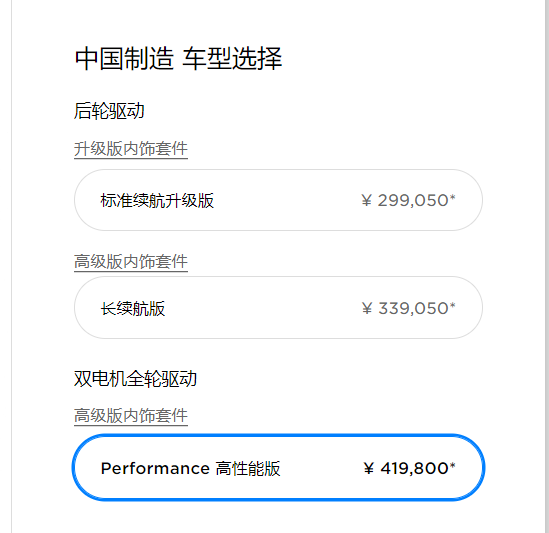Click the 后轮驱动 section title

pyautogui.click(x=109, y=111)
